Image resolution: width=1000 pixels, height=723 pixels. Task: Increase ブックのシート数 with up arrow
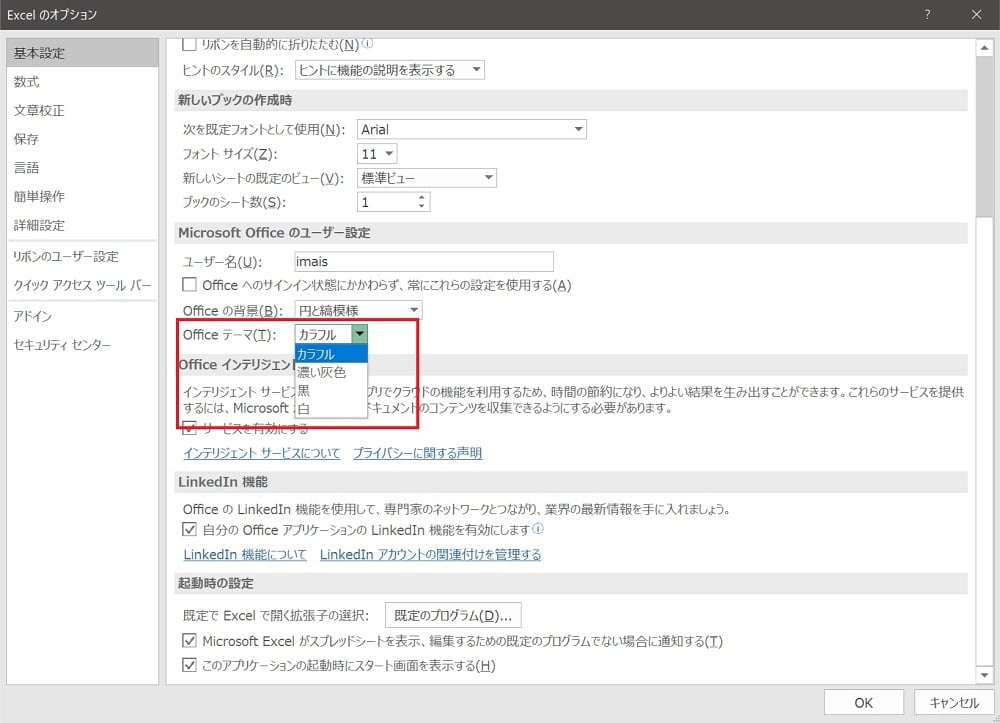[x=422, y=197]
